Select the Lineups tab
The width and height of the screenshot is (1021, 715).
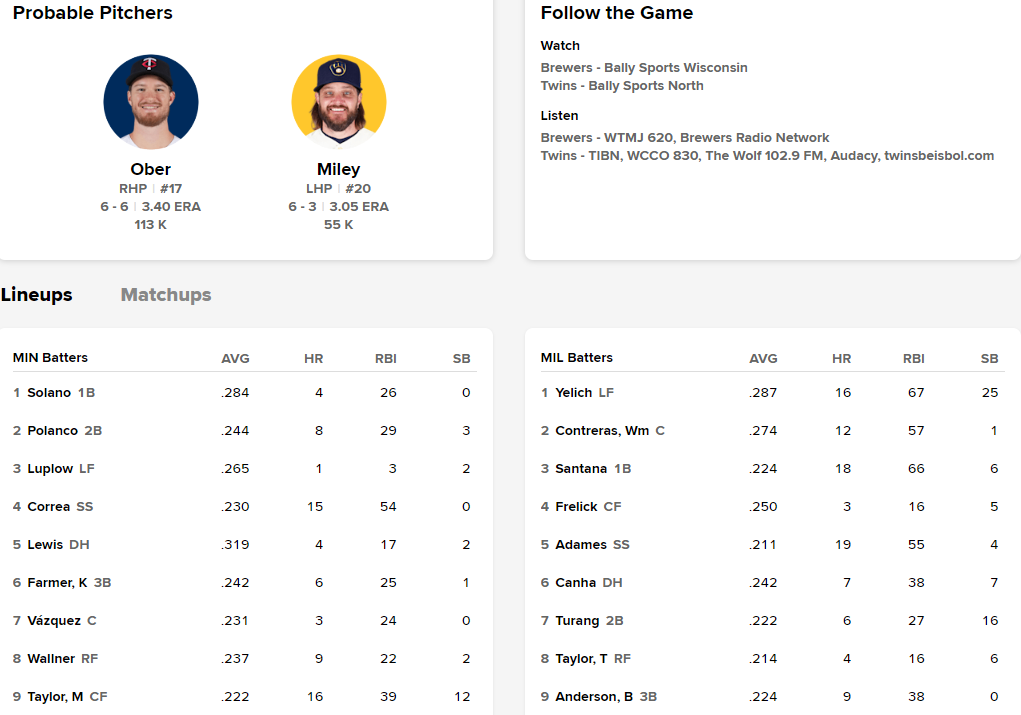37,295
